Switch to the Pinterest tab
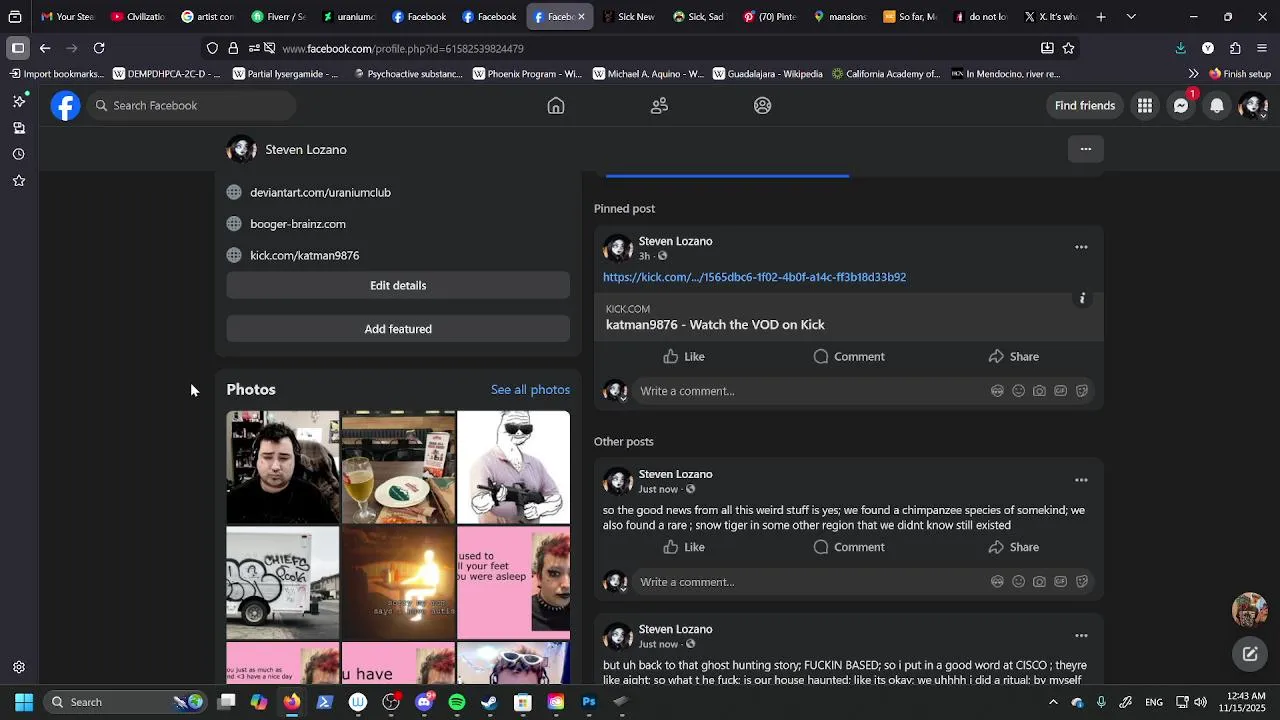 click(770, 17)
